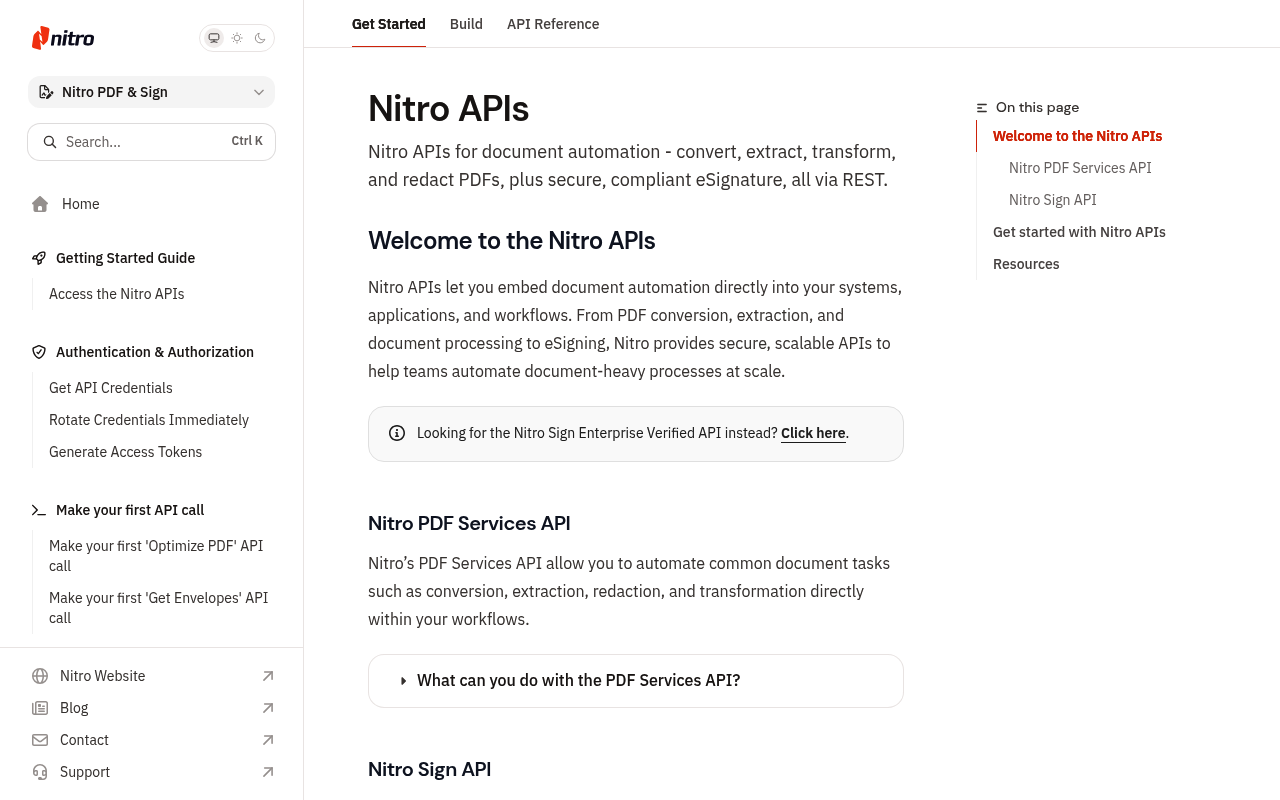Click the magnifying glass search icon
Screen dimensions: 1280x800
click(x=50, y=142)
